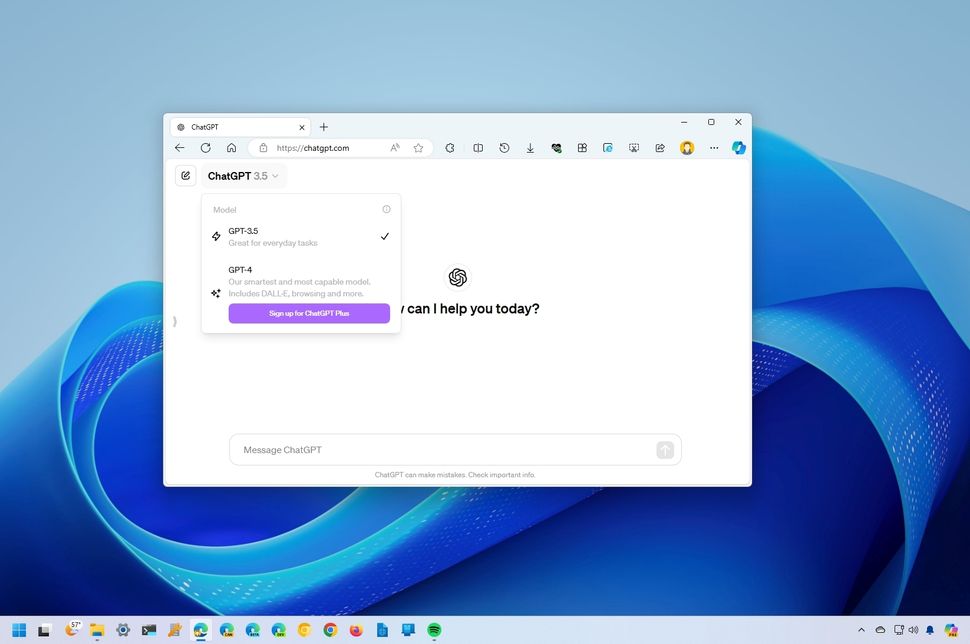Open Edge Dev on the taskbar
Viewport: 970px width, 644px height.
coord(278,630)
